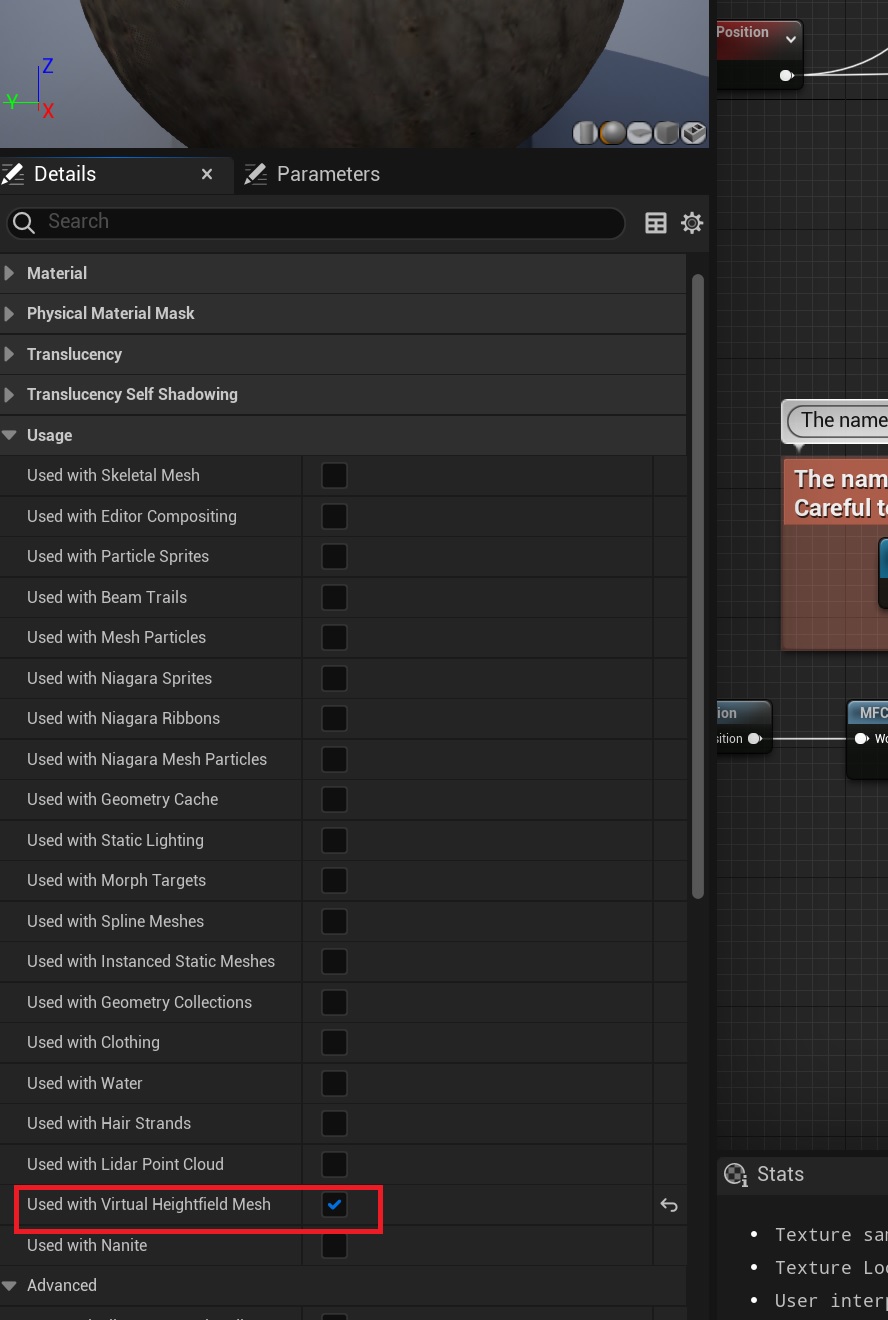The image size is (888, 1320).
Task: Open the Position node dropdown chevron
Action: coord(791,39)
